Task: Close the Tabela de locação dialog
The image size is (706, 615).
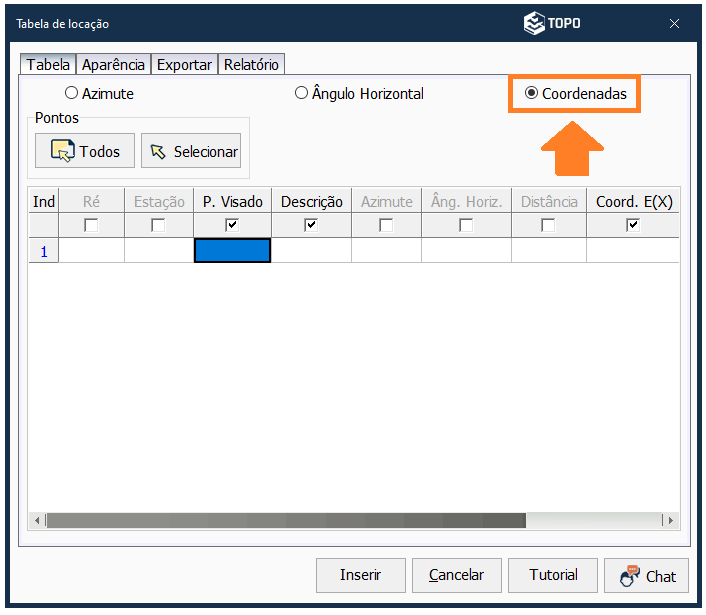Action: click(x=675, y=23)
